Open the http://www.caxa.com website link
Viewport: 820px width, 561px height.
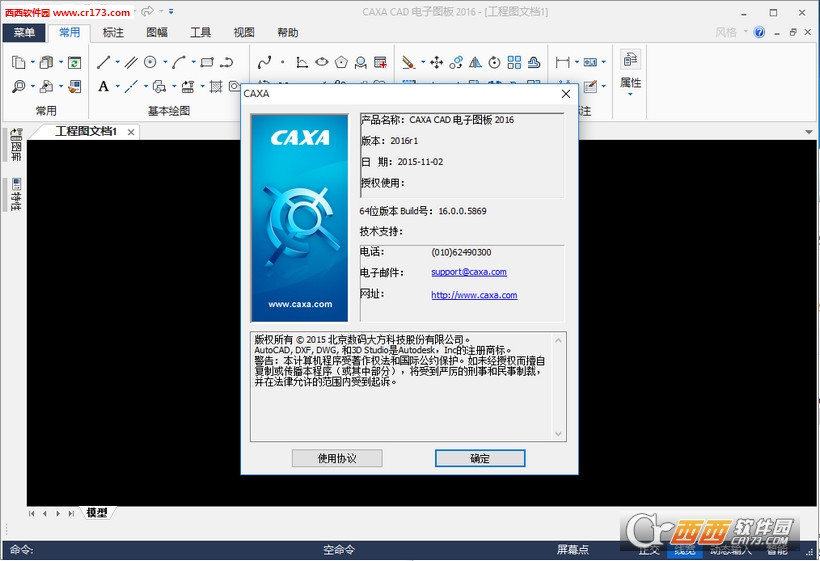474,295
